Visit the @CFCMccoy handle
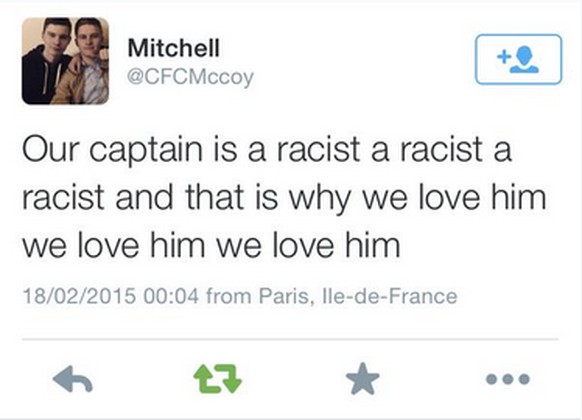 [x=190, y=77]
